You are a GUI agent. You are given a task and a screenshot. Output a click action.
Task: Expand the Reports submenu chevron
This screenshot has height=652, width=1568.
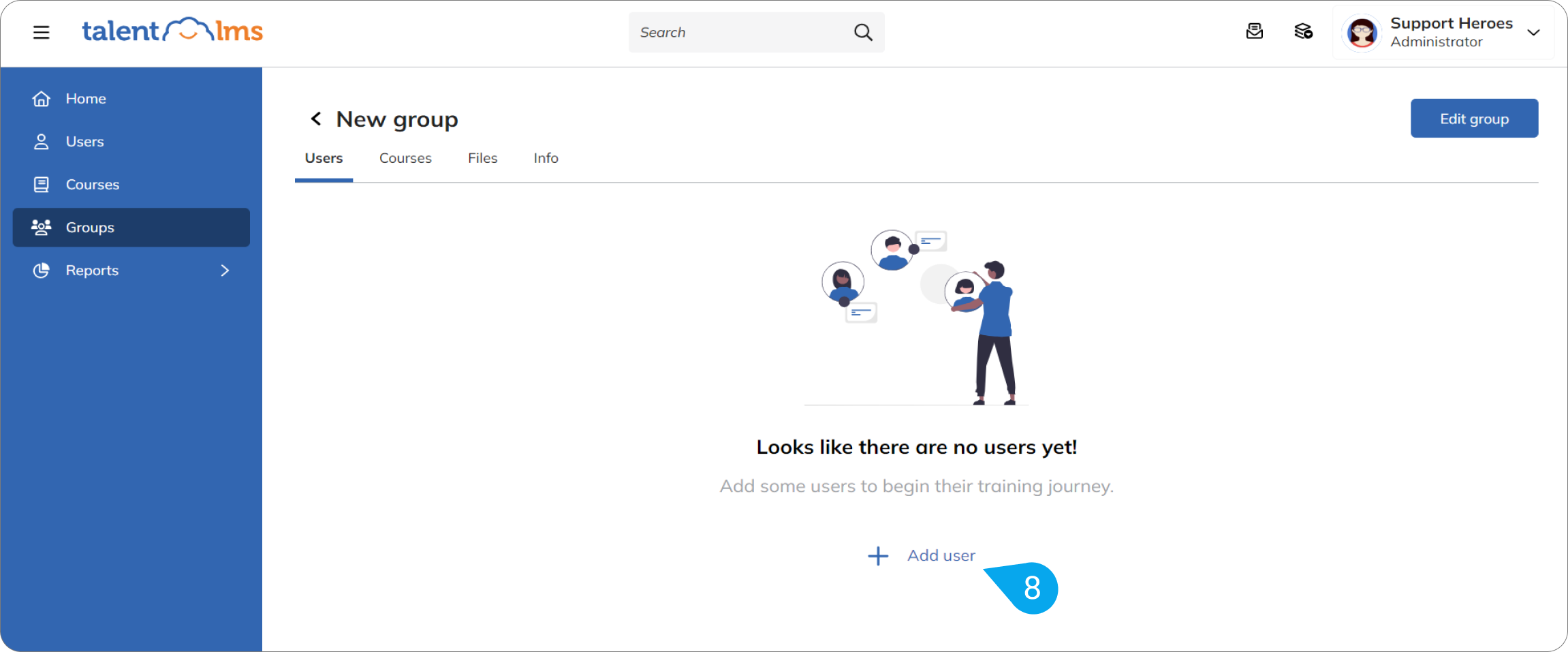pyautogui.click(x=225, y=270)
